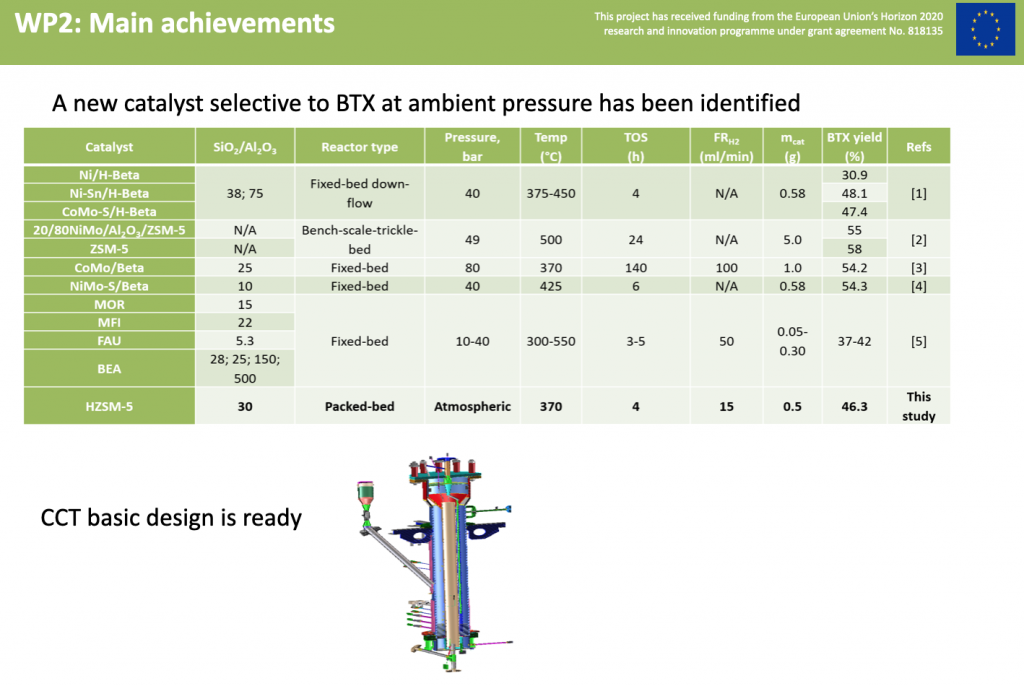1024x686 pixels.
Task: Click the '10-40' pressure cell
Action: click(472, 340)
